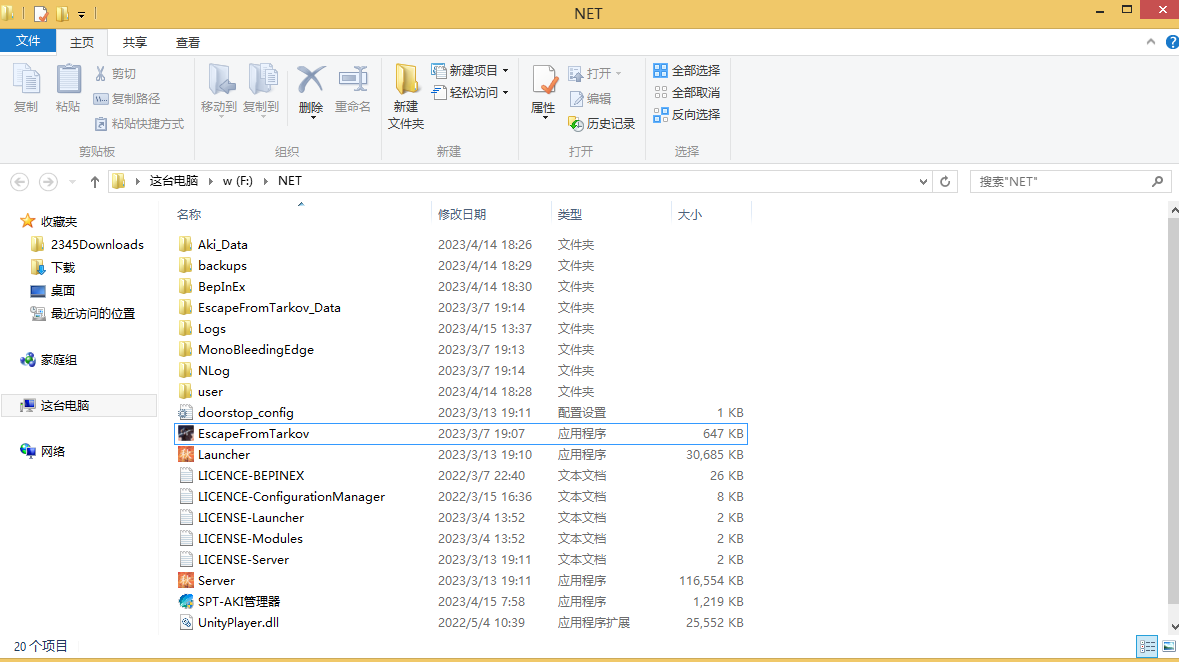This screenshot has width=1179, height=662.
Task: Click 历史记录 (History) in ribbon
Action: tap(602, 123)
